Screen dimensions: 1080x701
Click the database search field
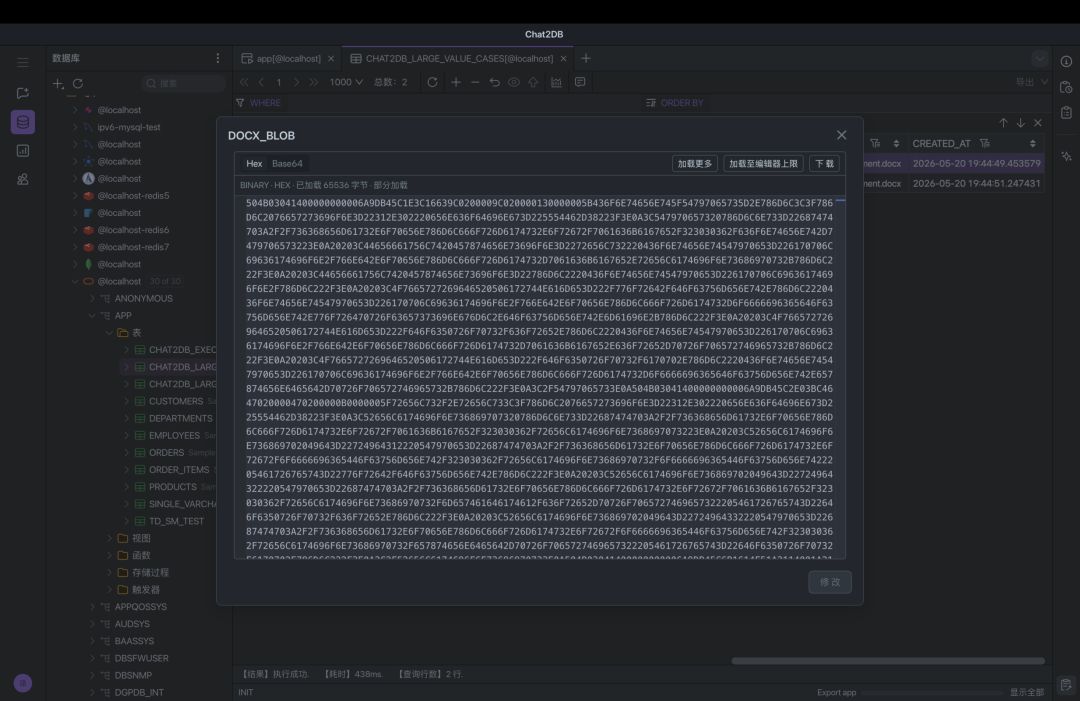[184, 83]
